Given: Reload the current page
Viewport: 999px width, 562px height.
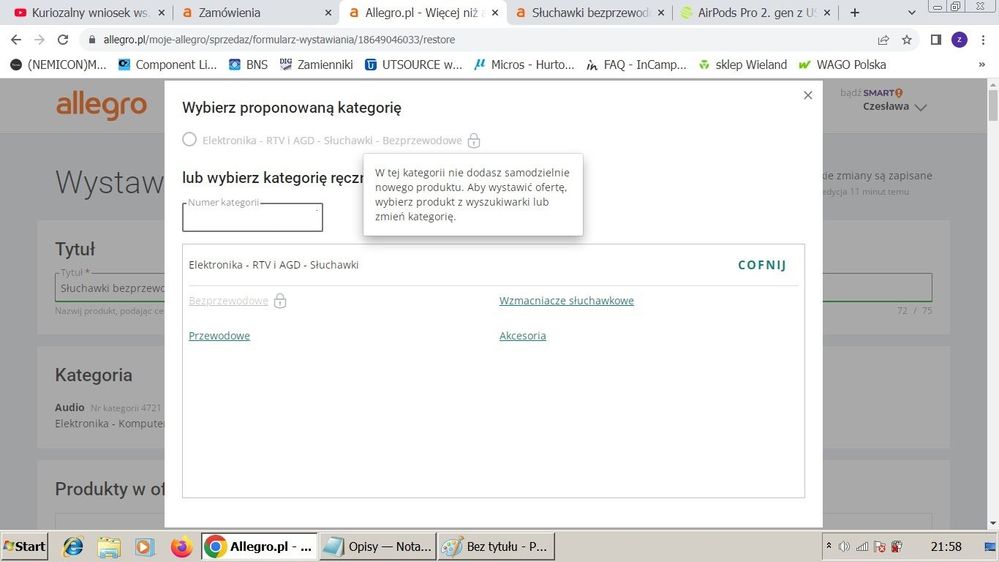Looking at the screenshot, I should [62, 40].
